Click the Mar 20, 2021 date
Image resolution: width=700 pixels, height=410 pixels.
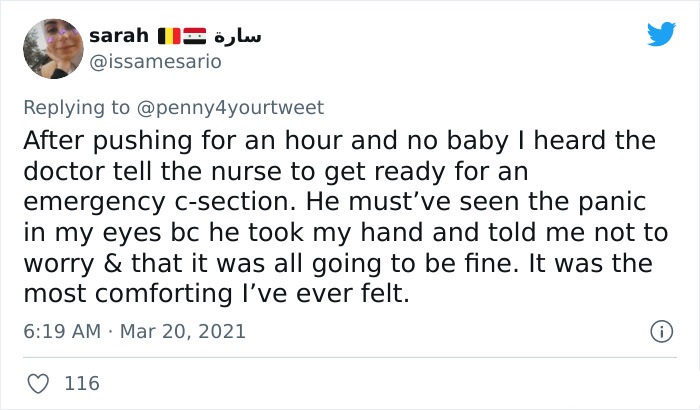pos(183,331)
